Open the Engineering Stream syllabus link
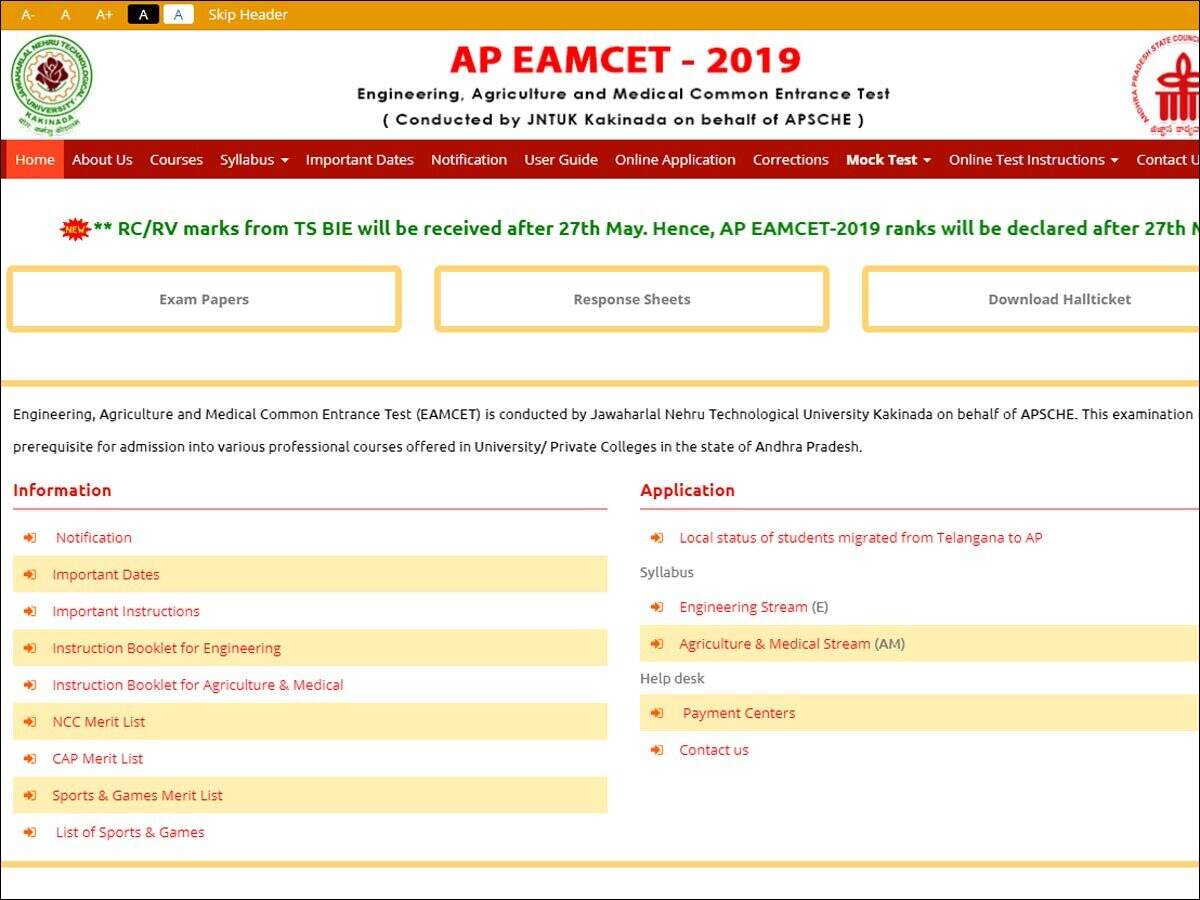The height and width of the screenshot is (900, 1200). [743, 608]
